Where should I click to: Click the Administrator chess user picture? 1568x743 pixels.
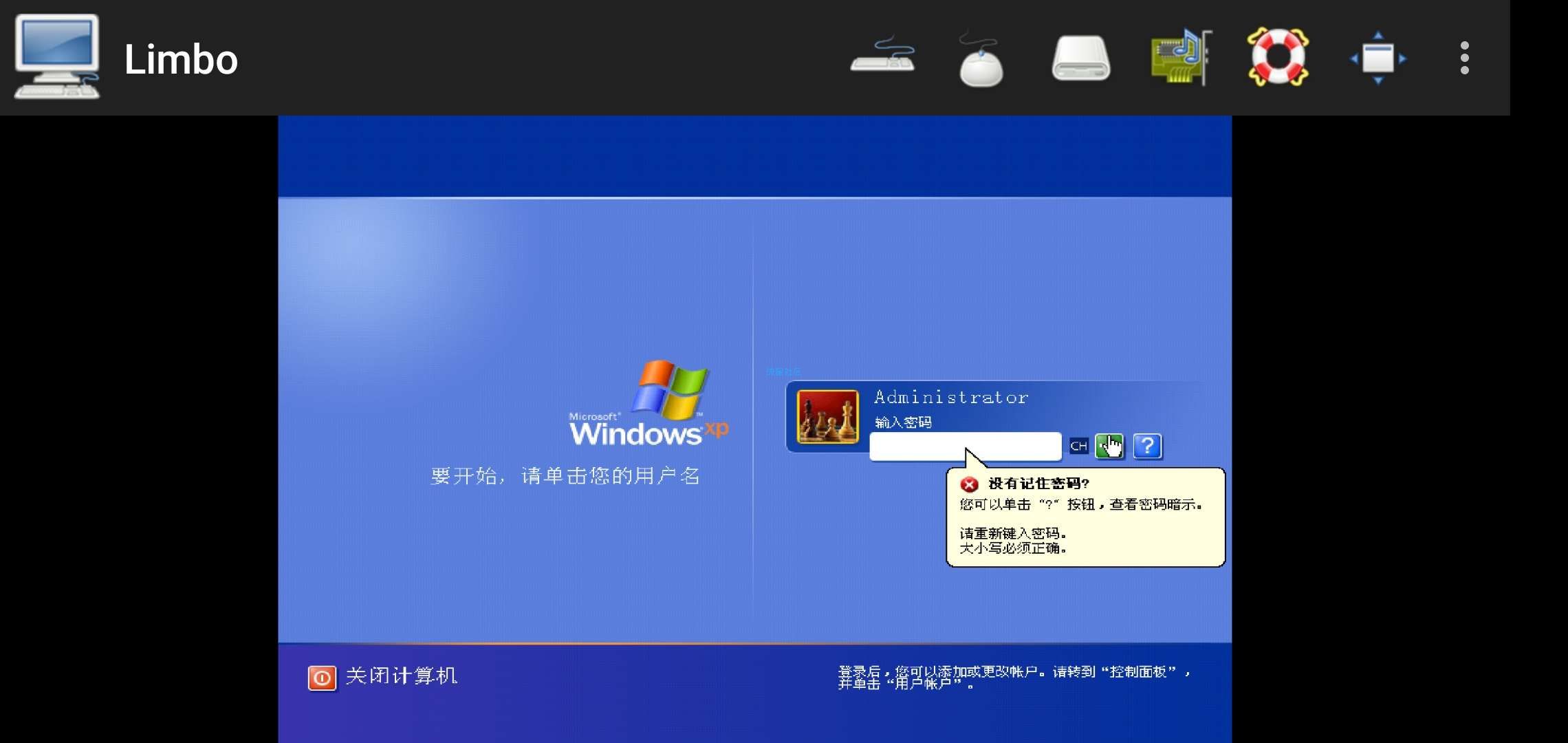point(827,416)
